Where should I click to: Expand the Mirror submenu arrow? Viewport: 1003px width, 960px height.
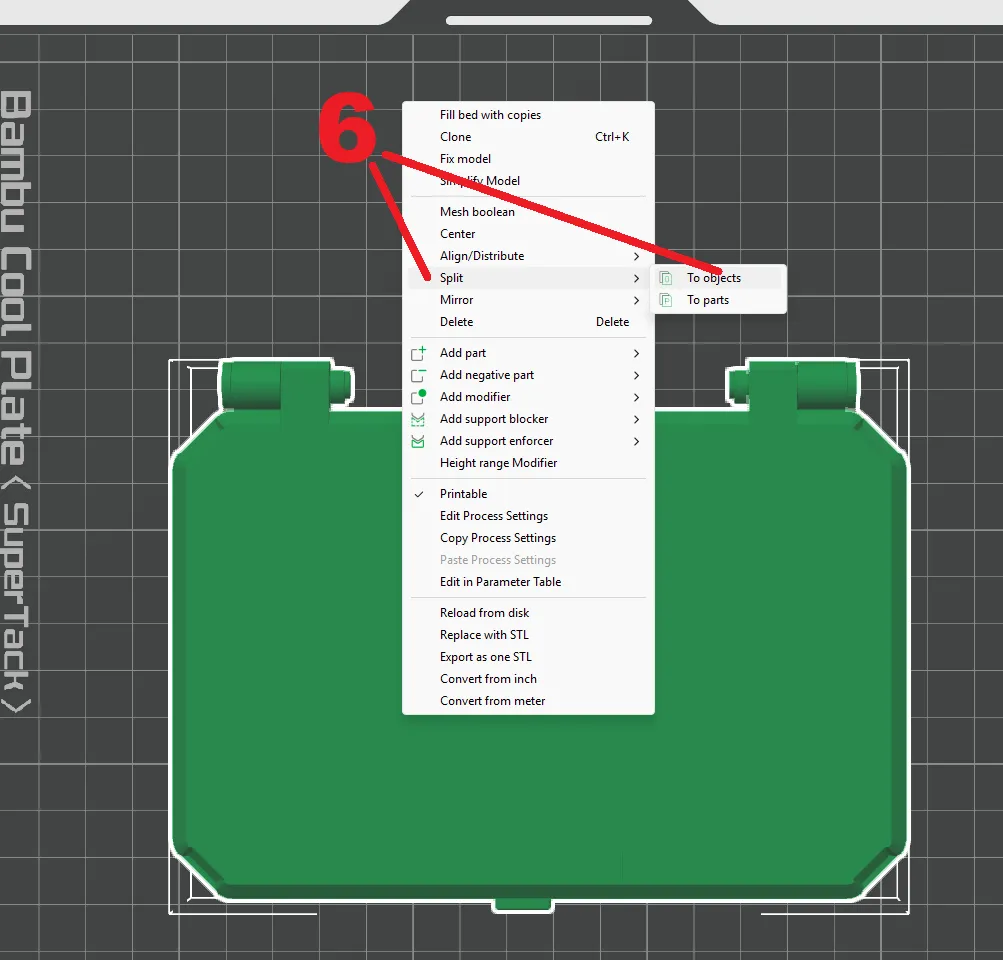636,301
